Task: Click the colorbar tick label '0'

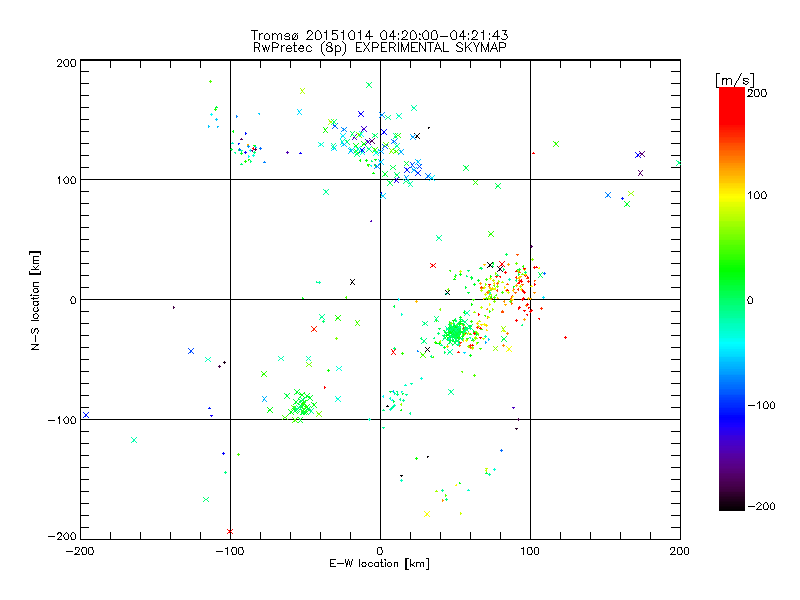Action: coord(750,301)
